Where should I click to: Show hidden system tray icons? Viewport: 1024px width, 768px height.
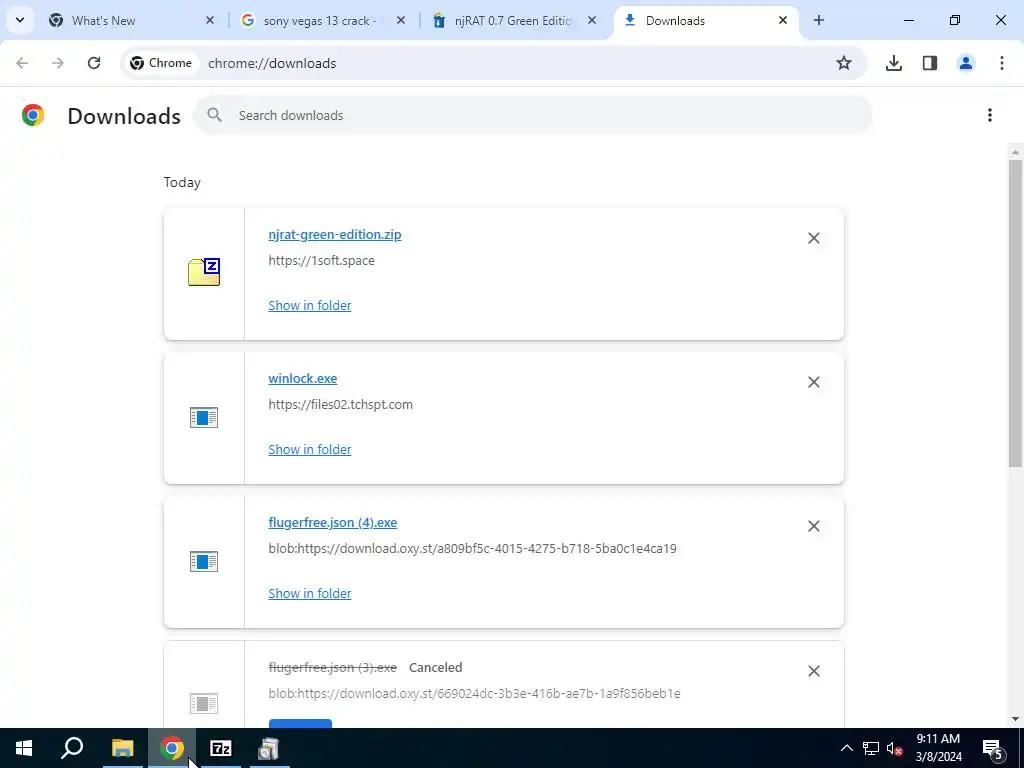point(846,748)
